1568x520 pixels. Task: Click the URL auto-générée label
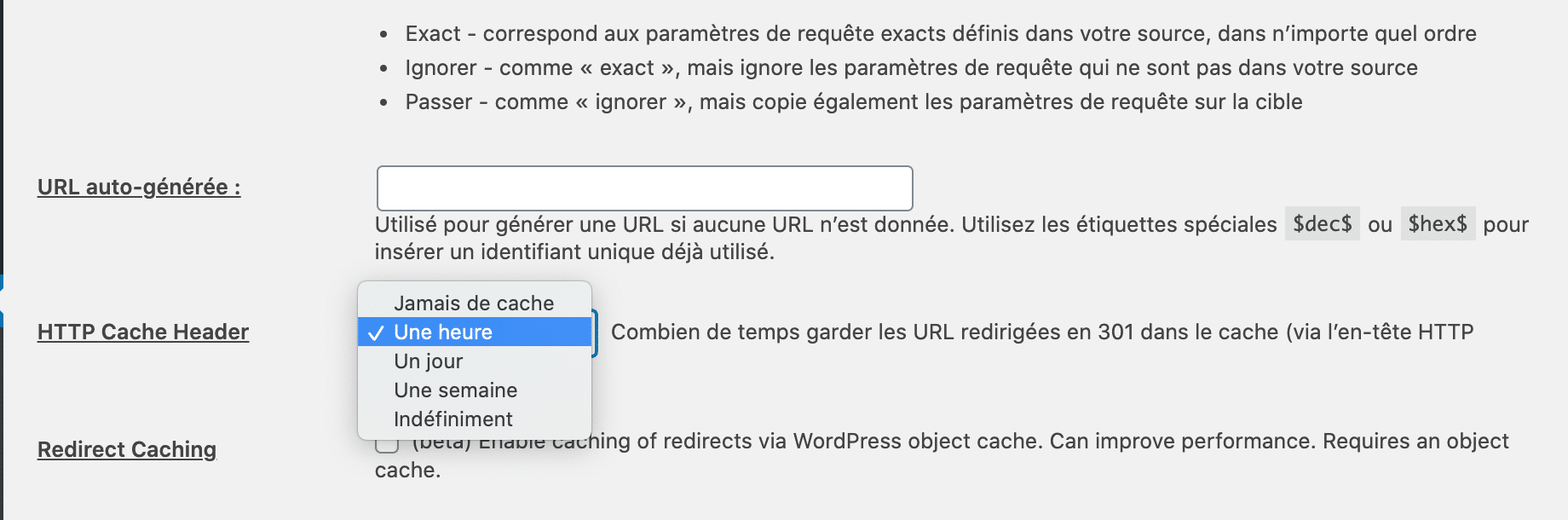(139, 188)
